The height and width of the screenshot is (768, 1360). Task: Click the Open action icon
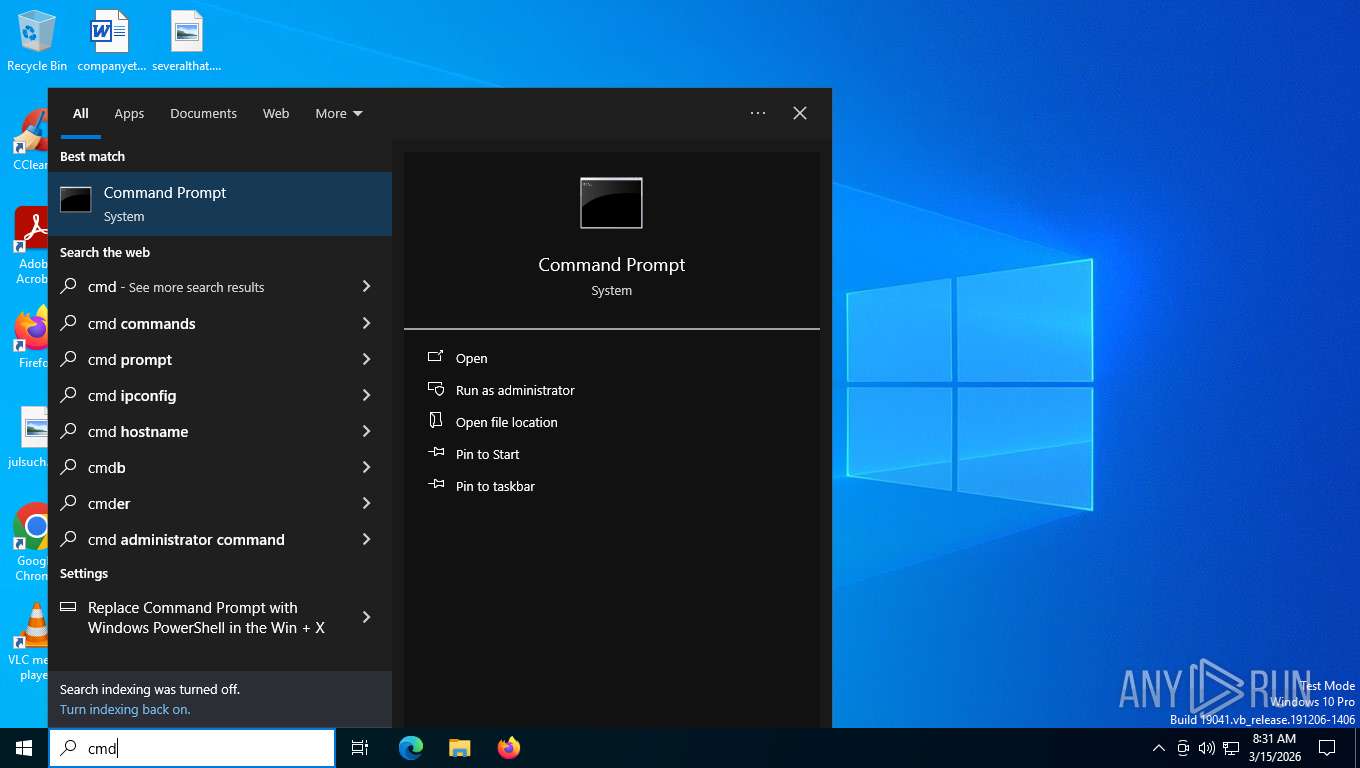tap(435, 357)
